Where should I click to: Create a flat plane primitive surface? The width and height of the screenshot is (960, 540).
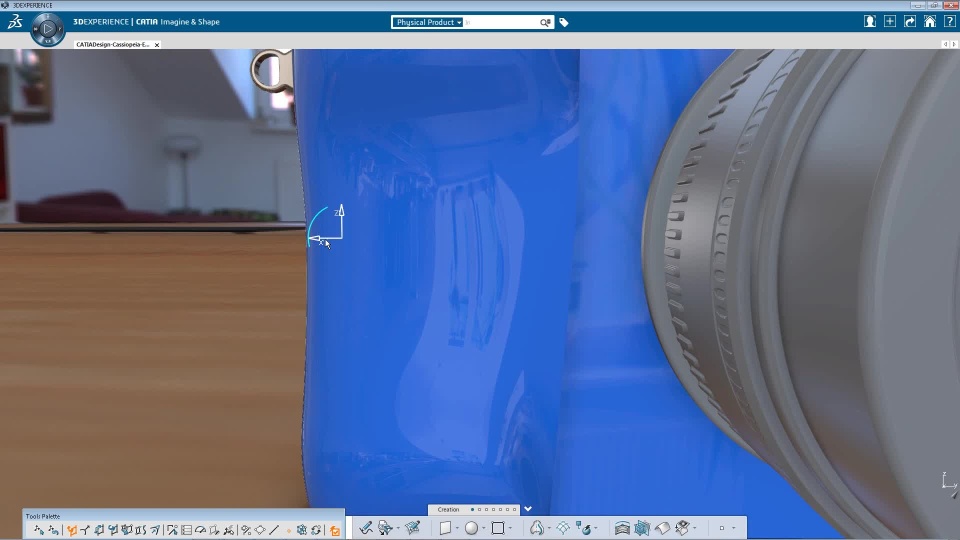click(445, 528)
